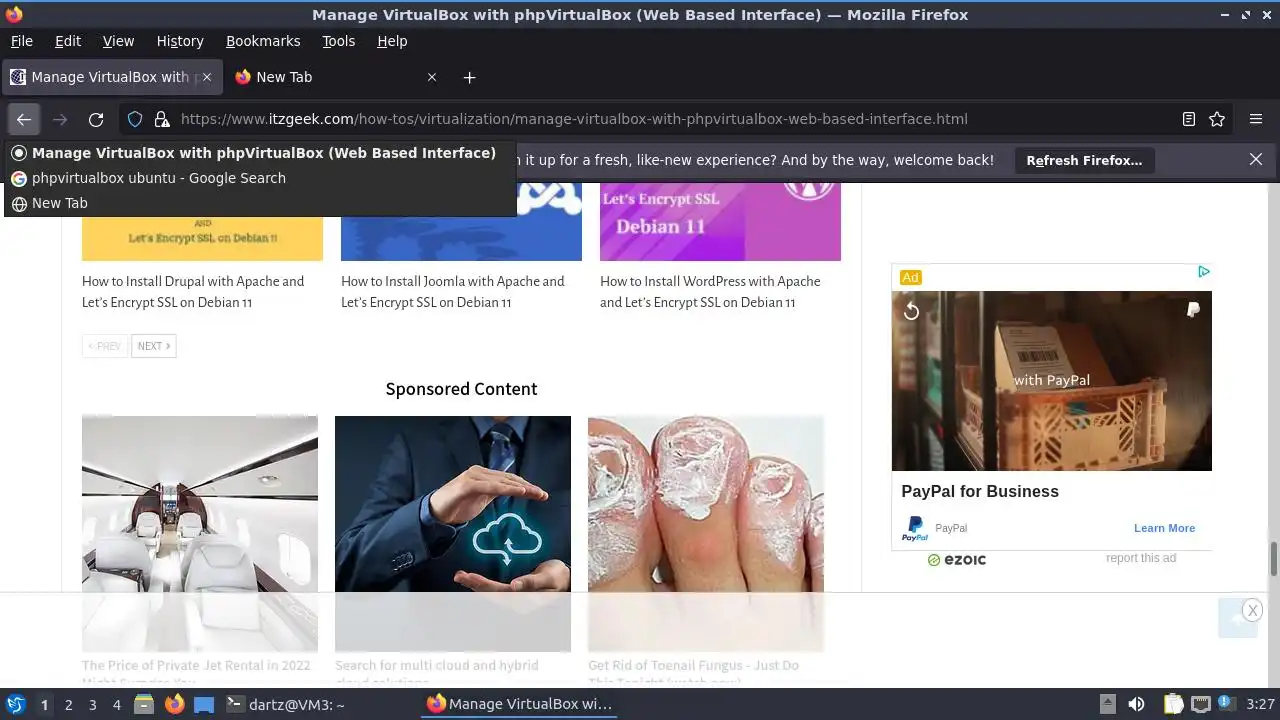Reload the current page
Screen dimensions: 1280x720
[x=96, y=119]
